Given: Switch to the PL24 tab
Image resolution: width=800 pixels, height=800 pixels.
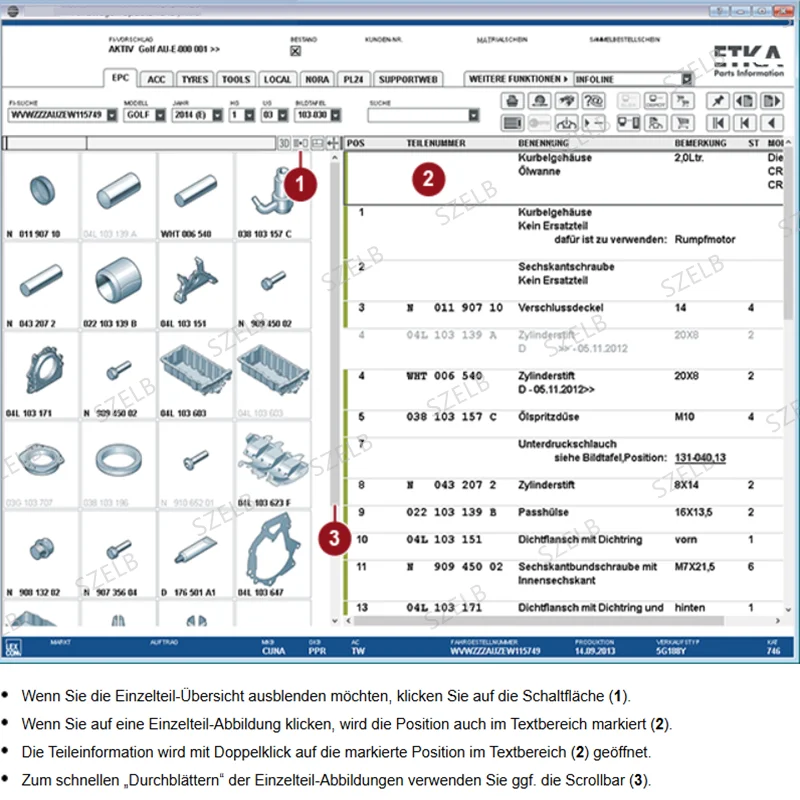Looking at the screenshot, I should (353, 80).
